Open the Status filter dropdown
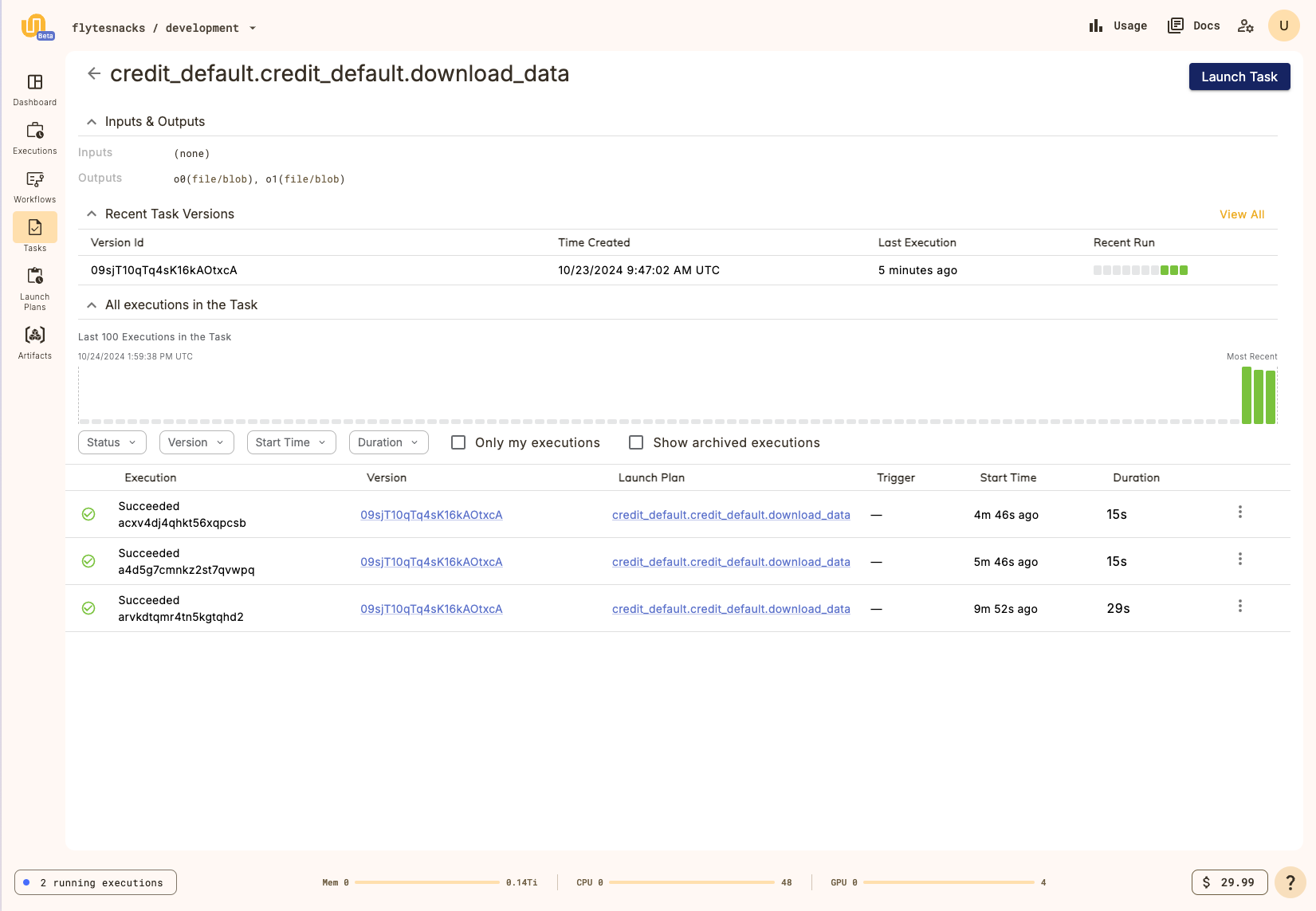Viewport: 1316px width, 911px height. click(x=112, y=442)
